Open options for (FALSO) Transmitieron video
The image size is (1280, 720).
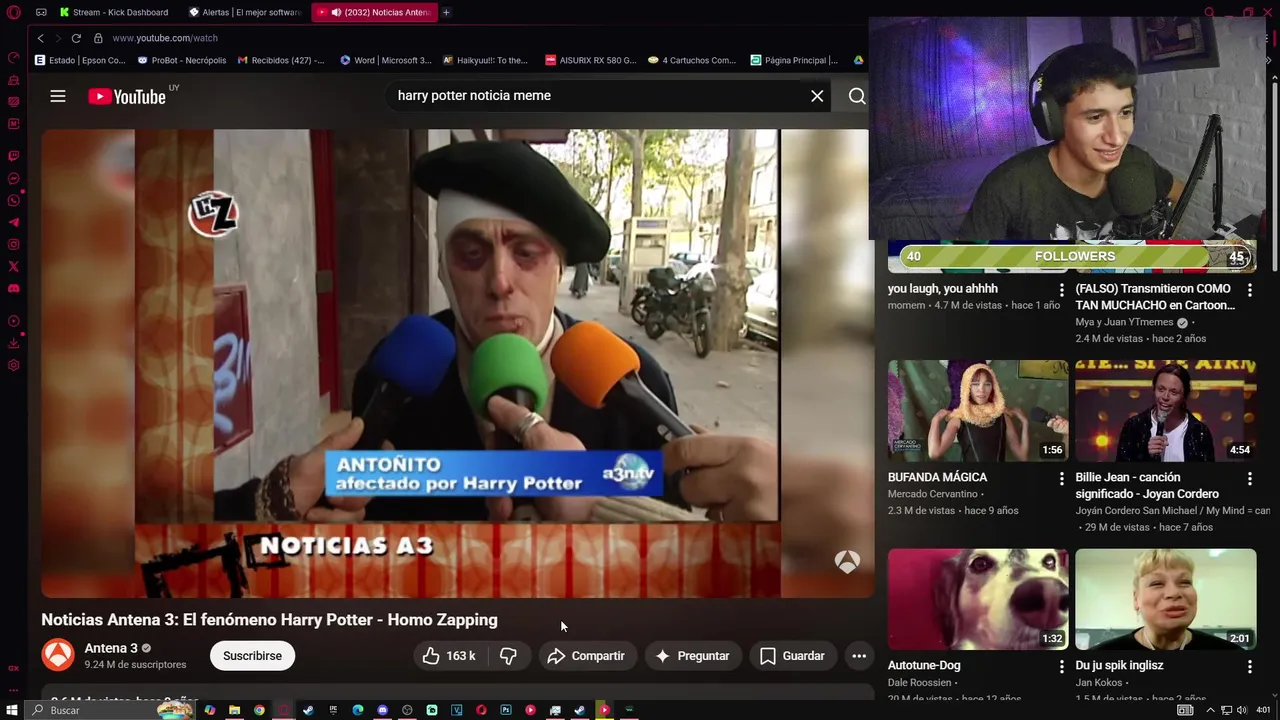click(1249, 289)
